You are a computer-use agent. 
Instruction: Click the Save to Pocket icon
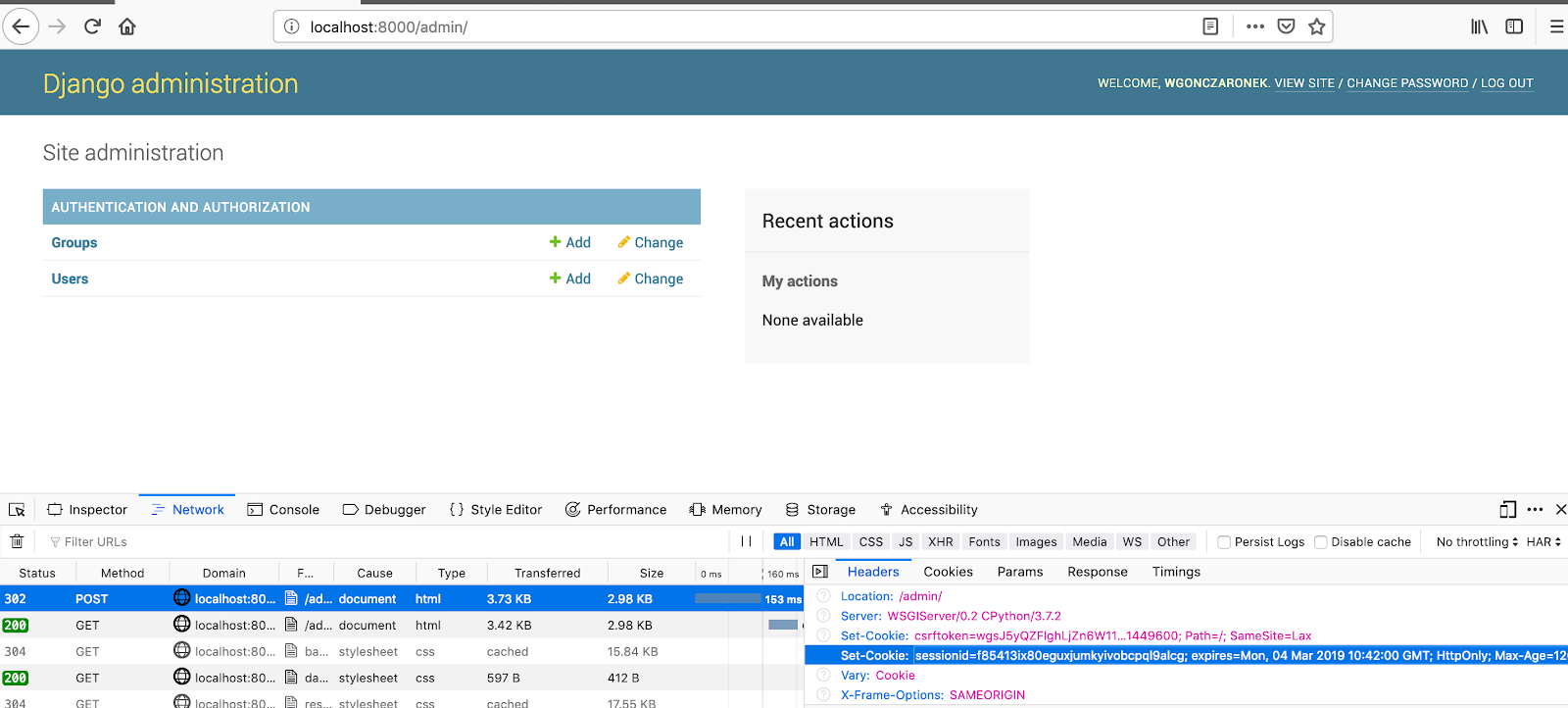click(x=1287, y=26)
